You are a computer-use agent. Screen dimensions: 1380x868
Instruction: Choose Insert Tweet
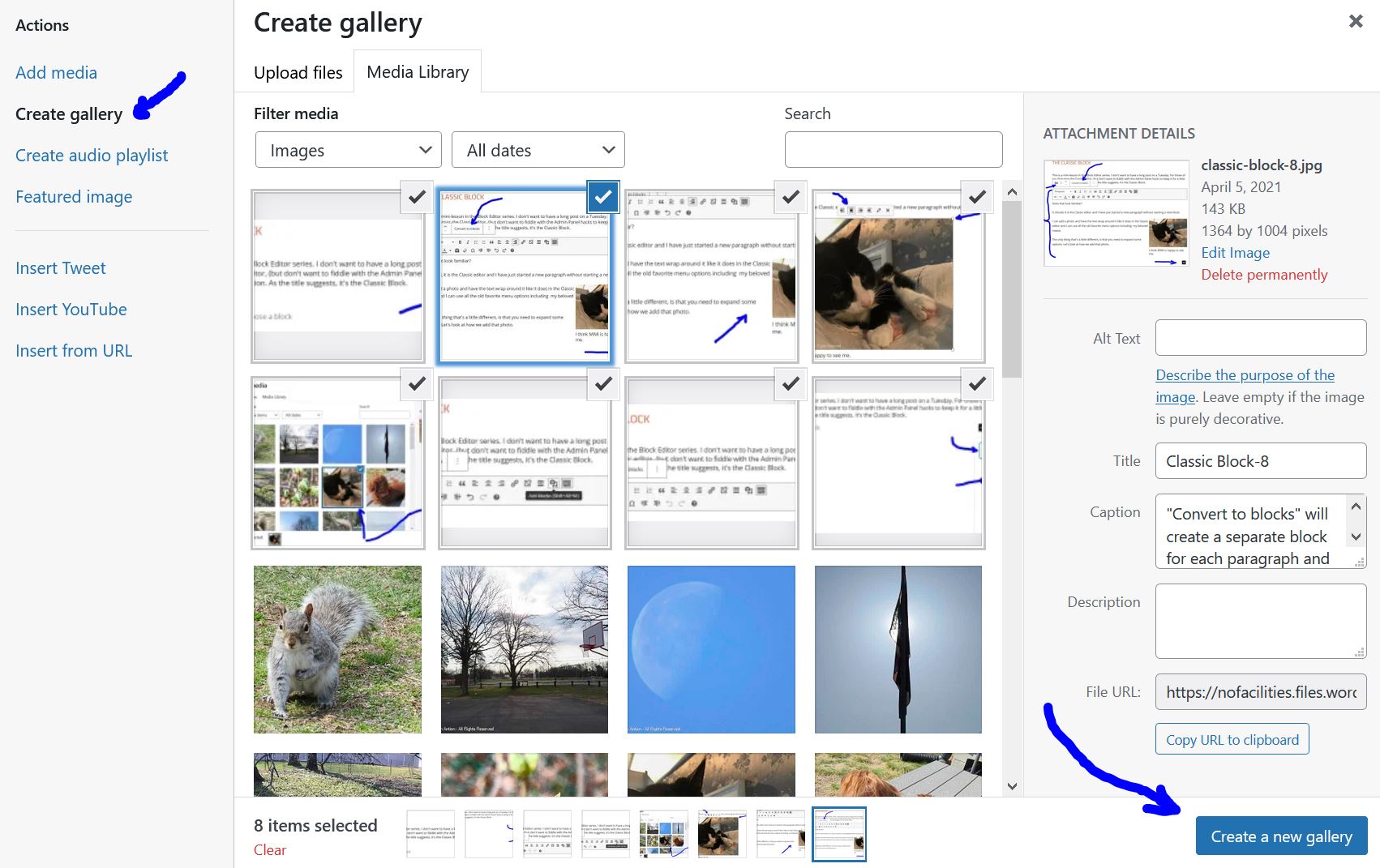(x=61, y=267)
